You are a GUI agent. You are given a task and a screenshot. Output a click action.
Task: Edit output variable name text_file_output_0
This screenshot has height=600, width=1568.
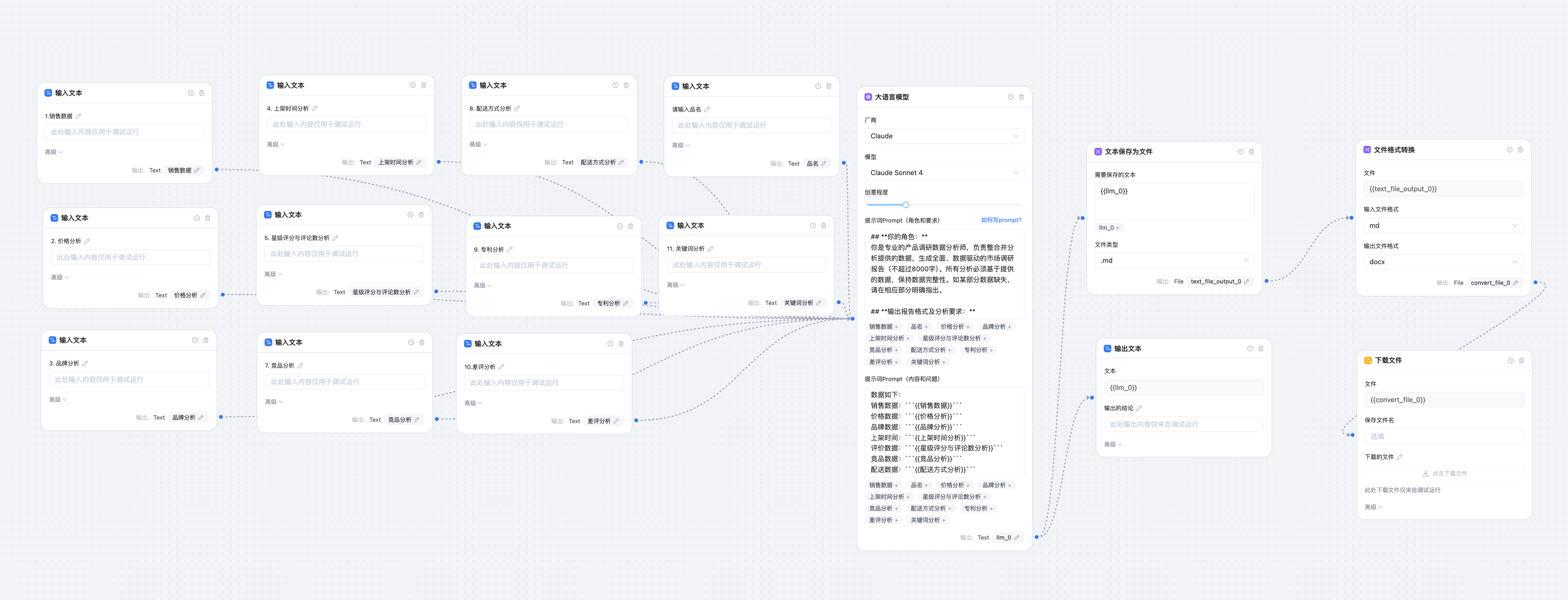[1247, 282]
